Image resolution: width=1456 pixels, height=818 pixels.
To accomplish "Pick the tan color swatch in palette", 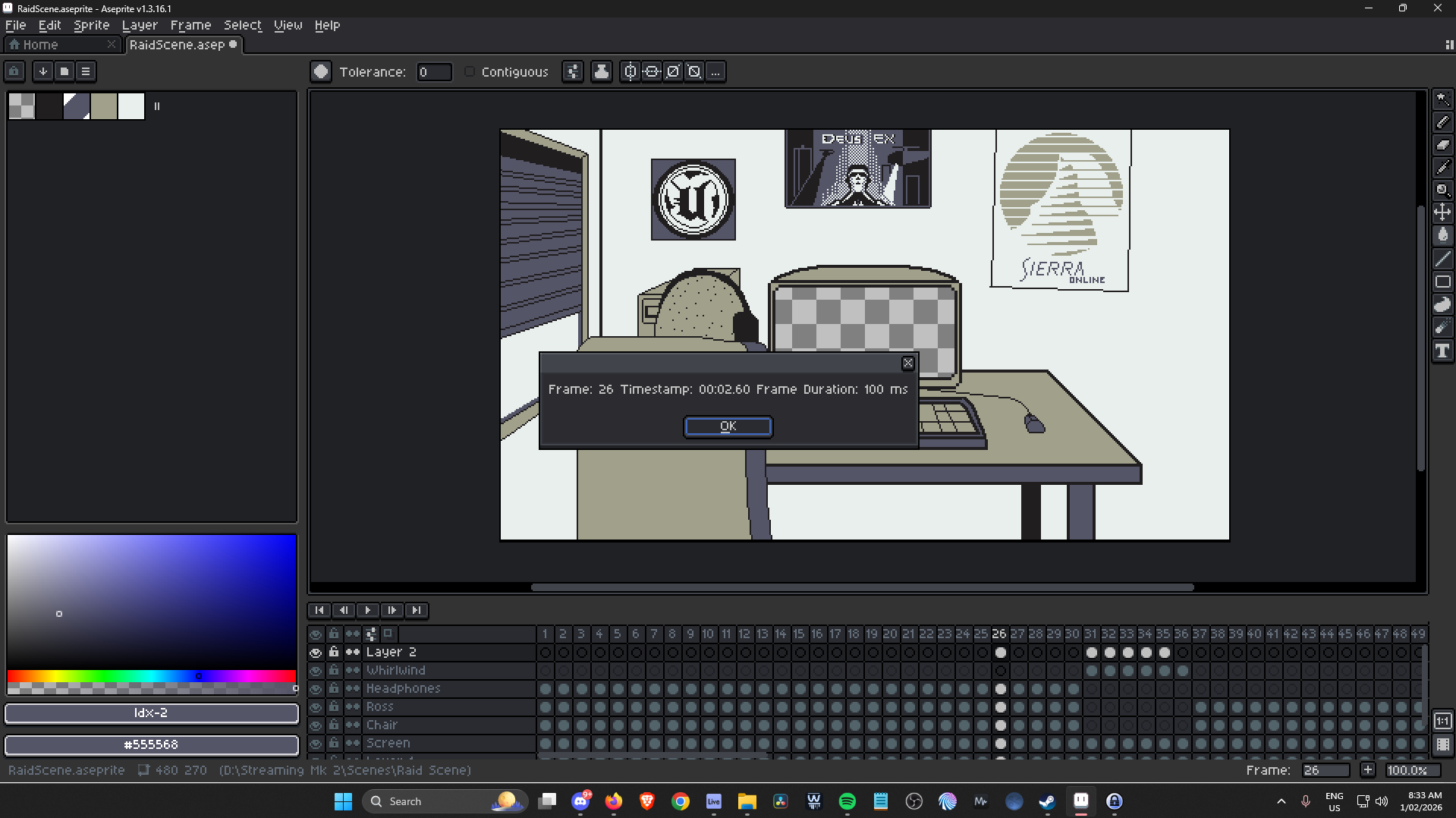I will 104,106.
